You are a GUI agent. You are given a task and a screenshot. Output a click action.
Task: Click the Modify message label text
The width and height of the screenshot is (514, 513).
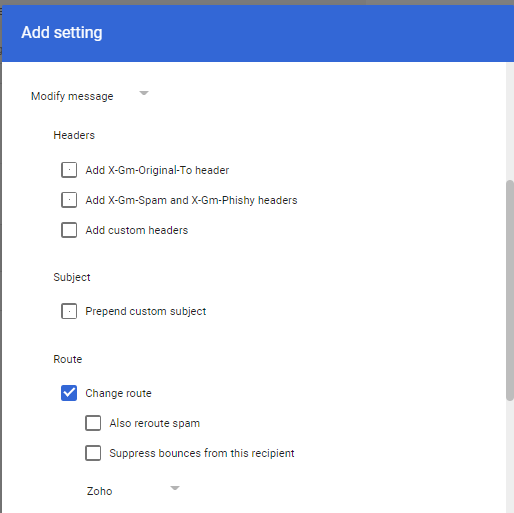[x=72, y=96]
